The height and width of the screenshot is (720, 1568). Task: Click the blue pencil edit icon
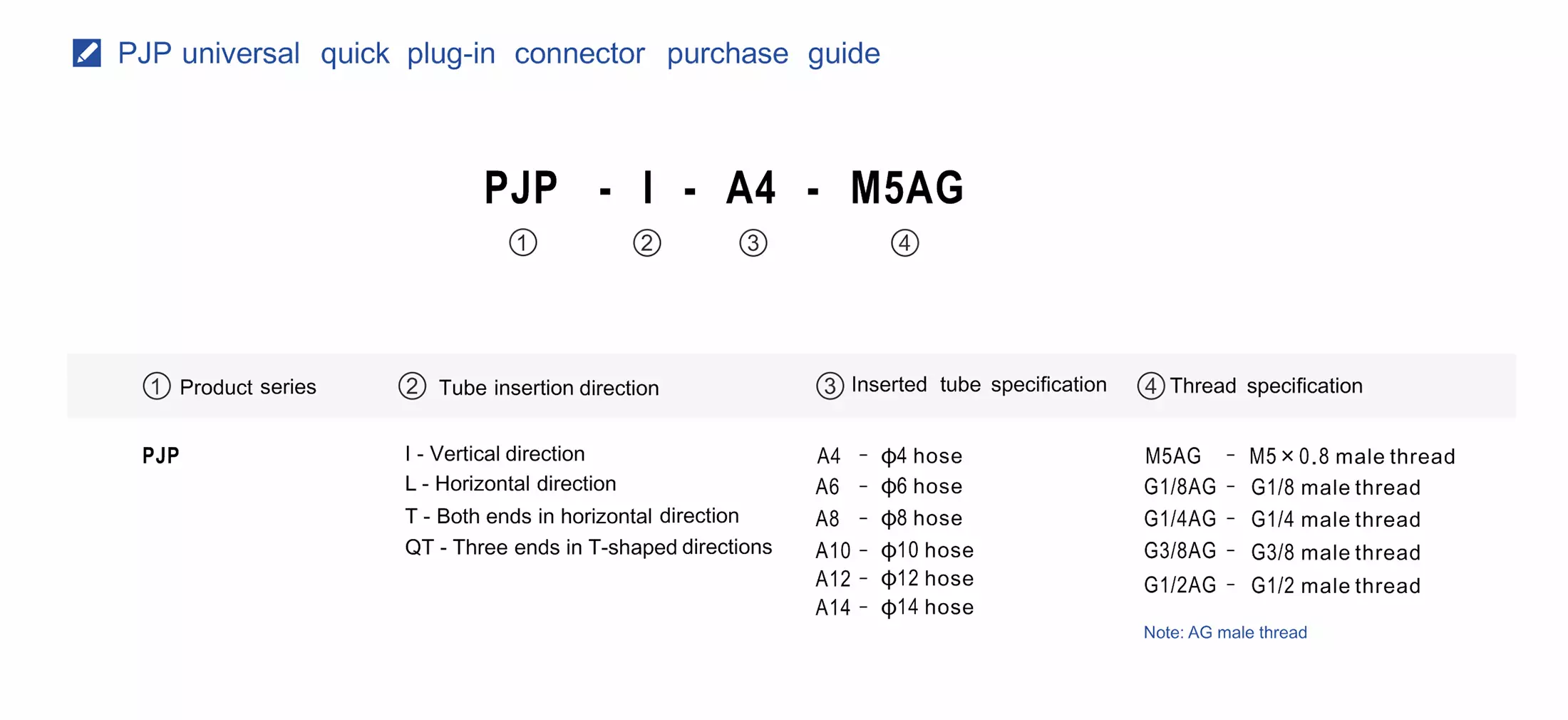tap(87, 53)
